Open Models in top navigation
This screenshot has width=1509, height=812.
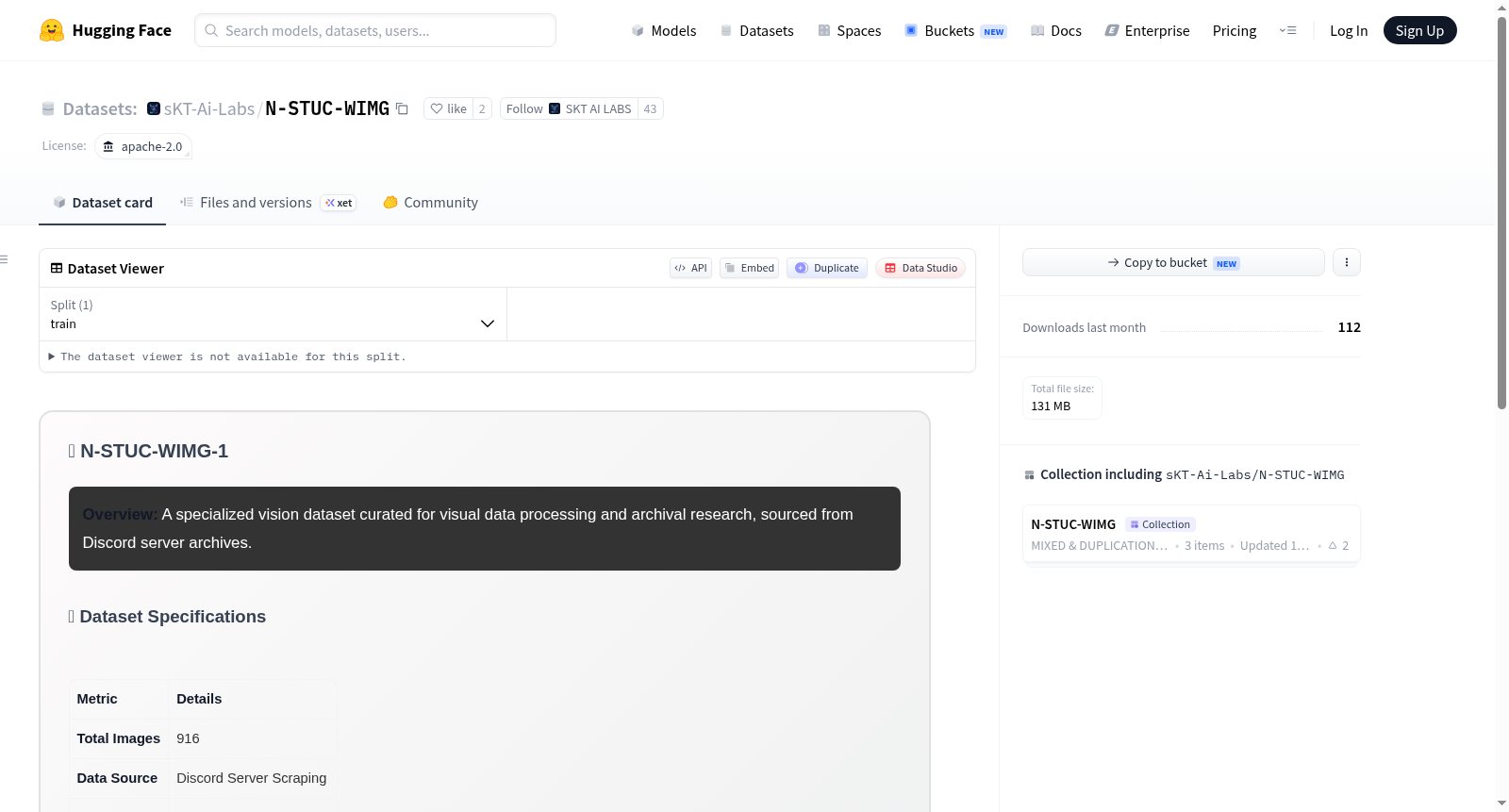pyautogui.click(x=664, y=30)
